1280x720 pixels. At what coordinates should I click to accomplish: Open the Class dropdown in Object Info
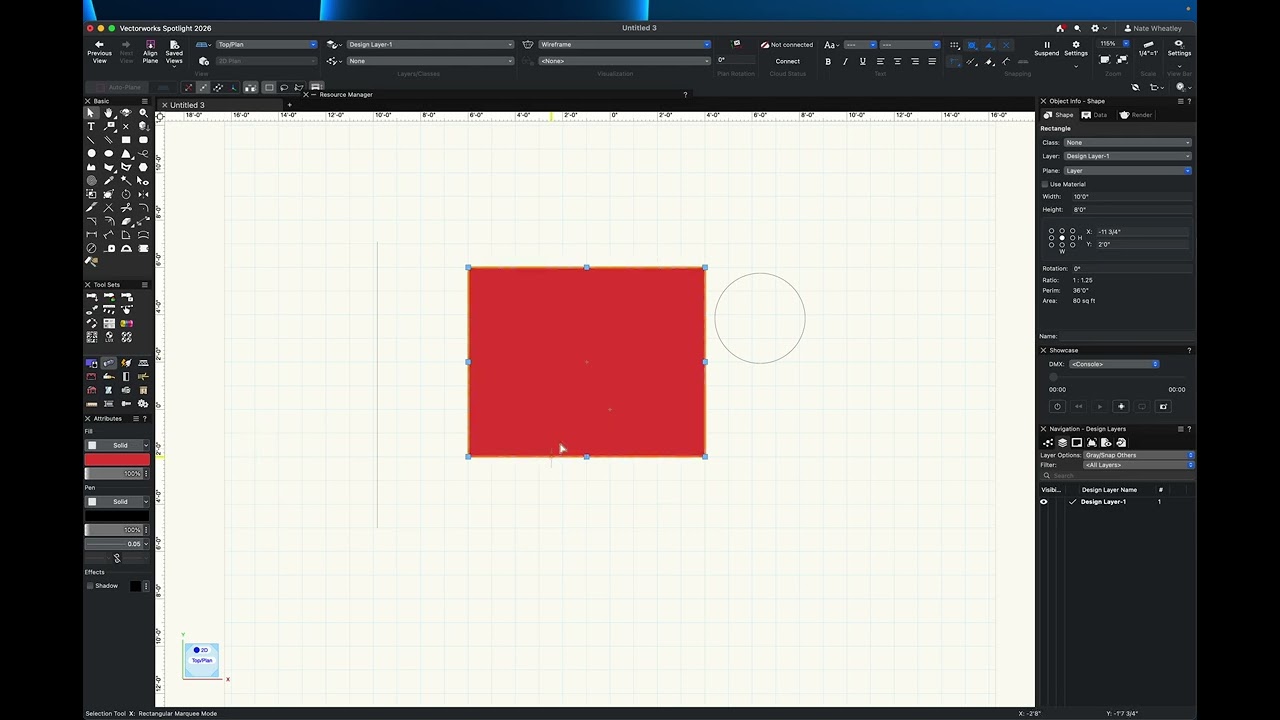[x=1127, y=142]
